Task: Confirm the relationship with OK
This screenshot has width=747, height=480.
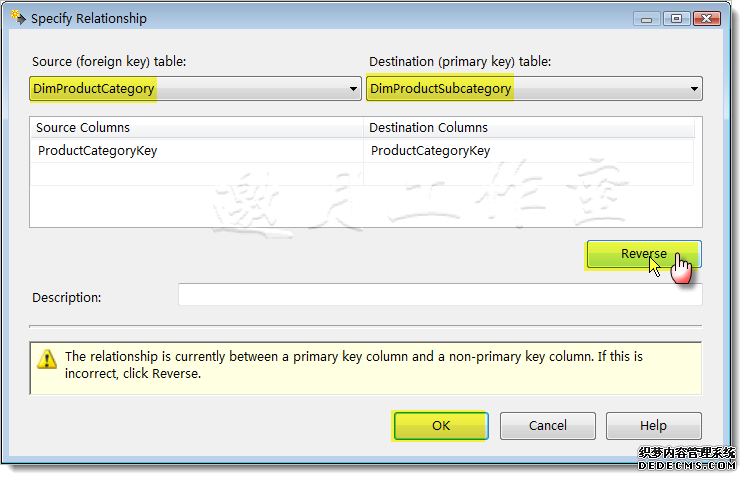Action: (x=441, y=426)
